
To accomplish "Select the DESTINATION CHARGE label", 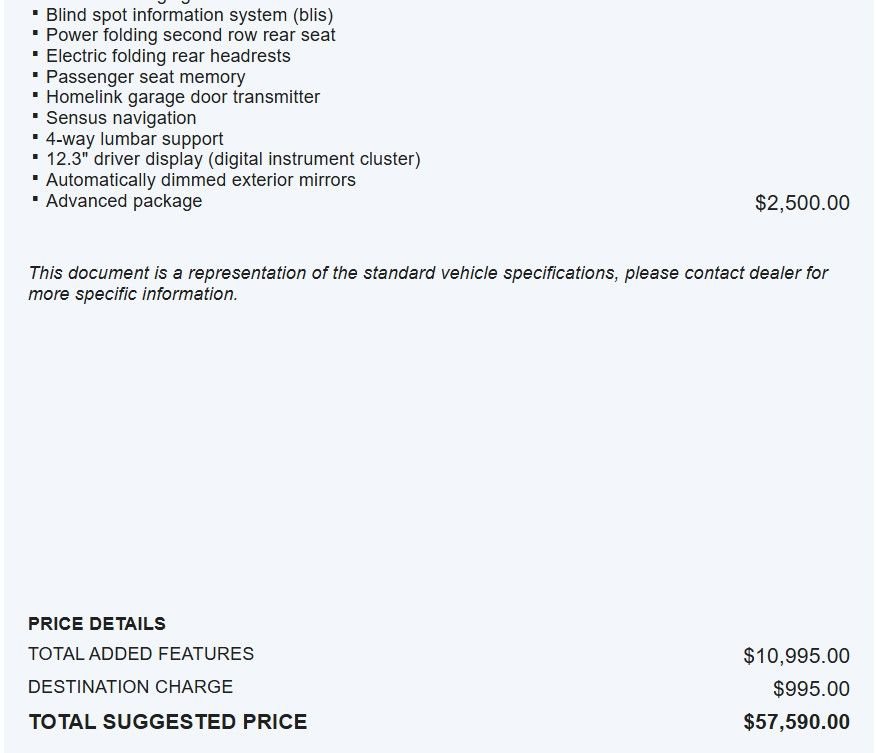I will pos(130,687).
